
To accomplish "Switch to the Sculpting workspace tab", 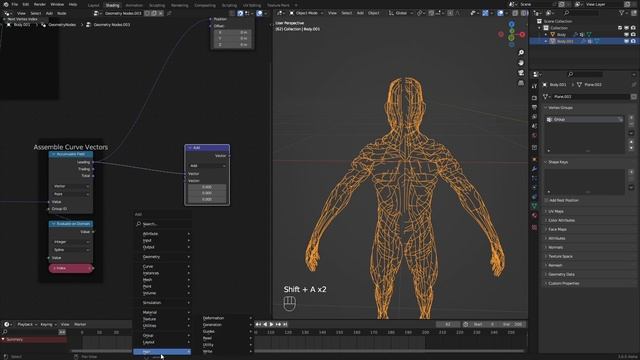I will pos(157,5).
